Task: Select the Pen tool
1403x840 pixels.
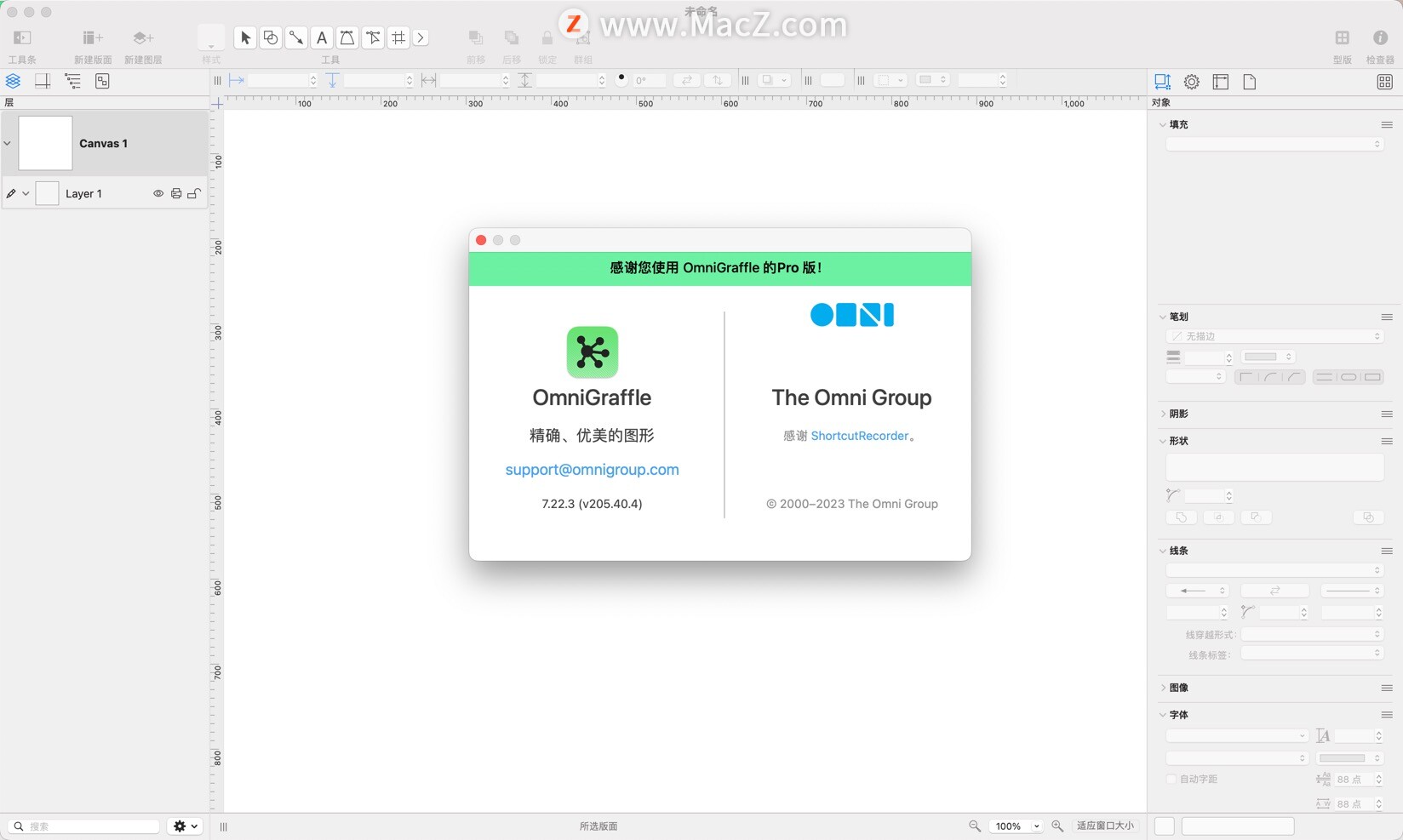Action: (347, 37)
